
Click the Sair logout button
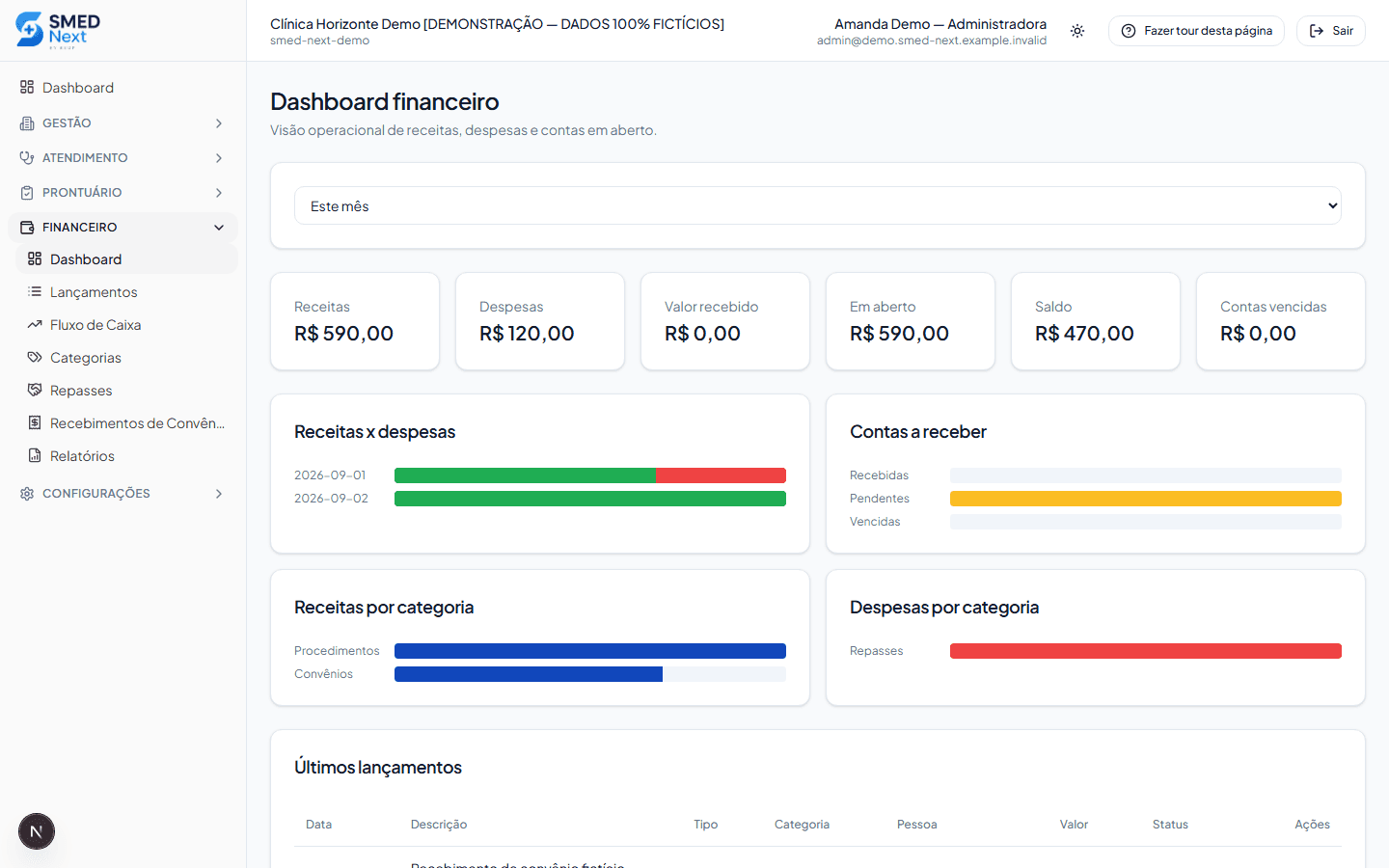tap(1331, 31)
